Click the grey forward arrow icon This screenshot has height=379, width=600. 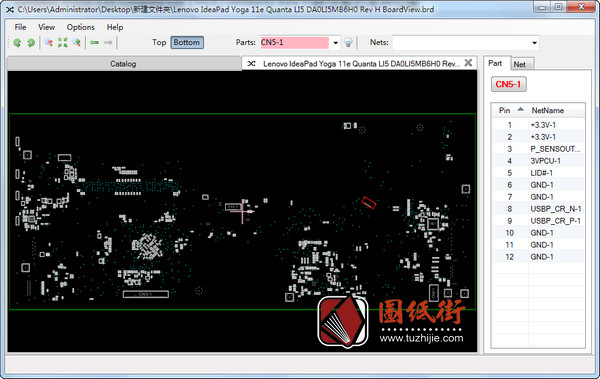click(108, 42)
